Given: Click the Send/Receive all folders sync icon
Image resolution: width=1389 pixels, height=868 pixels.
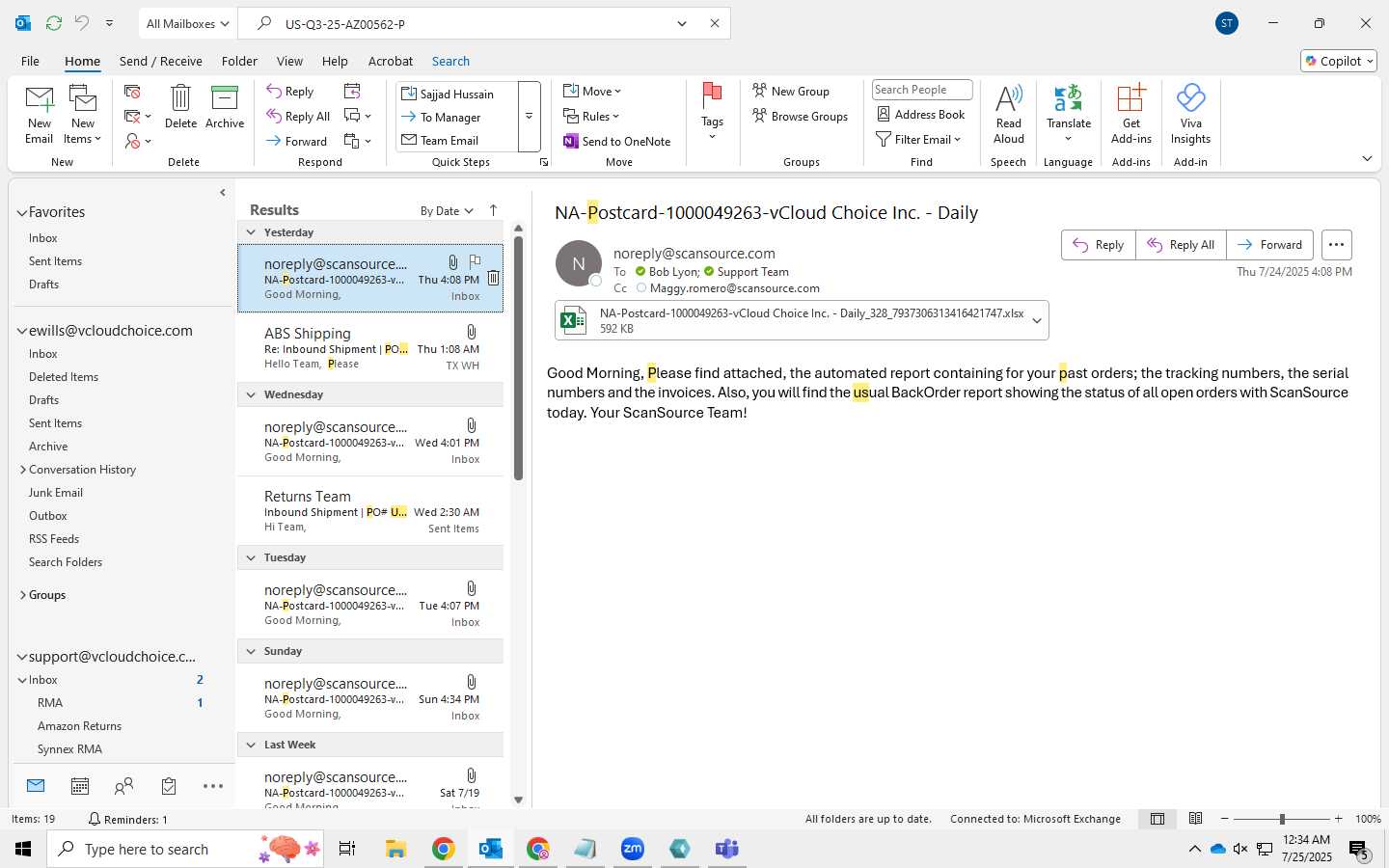Looking at the screenshot, I should 54,23.
